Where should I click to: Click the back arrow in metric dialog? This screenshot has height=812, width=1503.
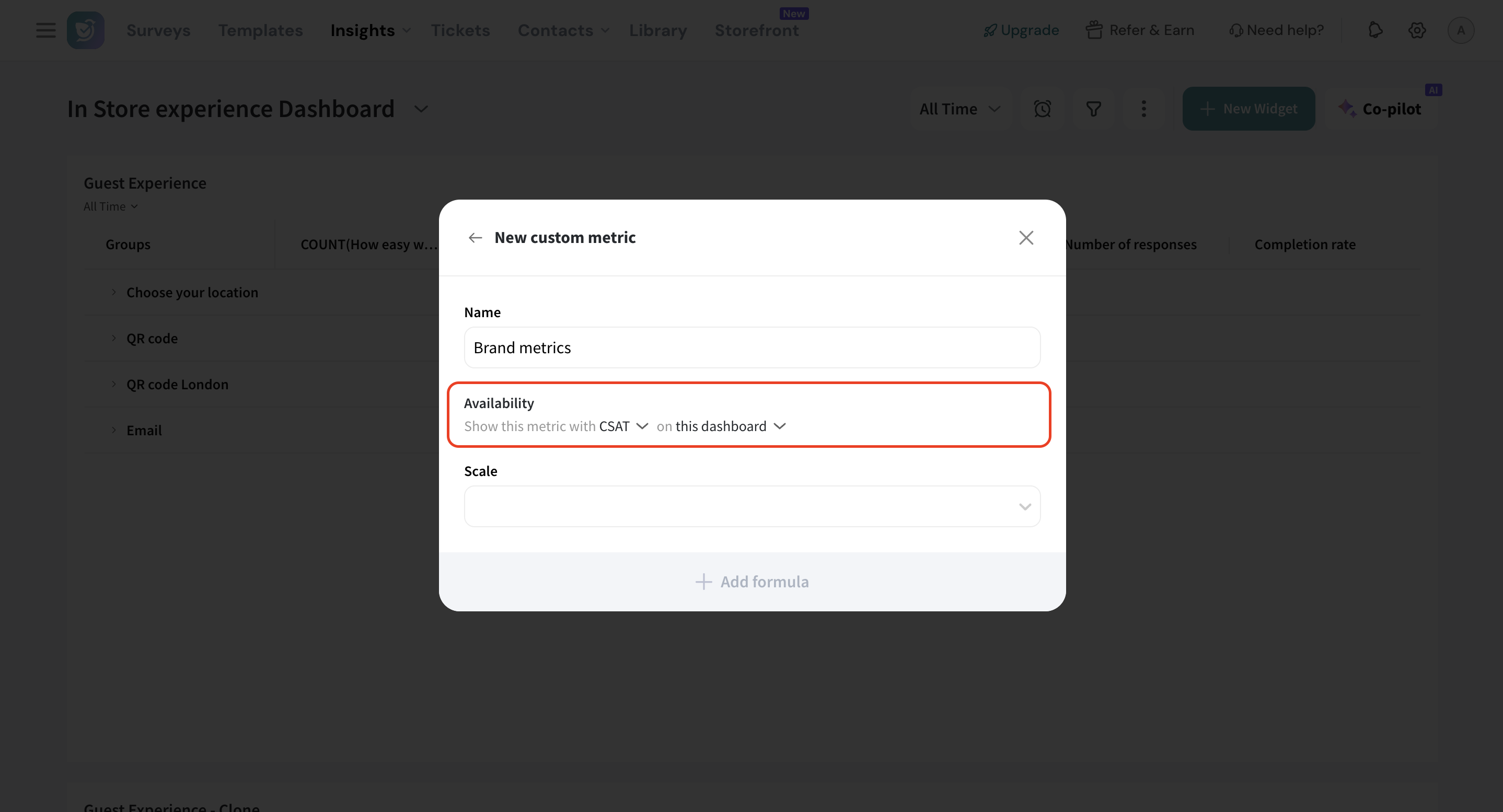[x=475, y=237]
